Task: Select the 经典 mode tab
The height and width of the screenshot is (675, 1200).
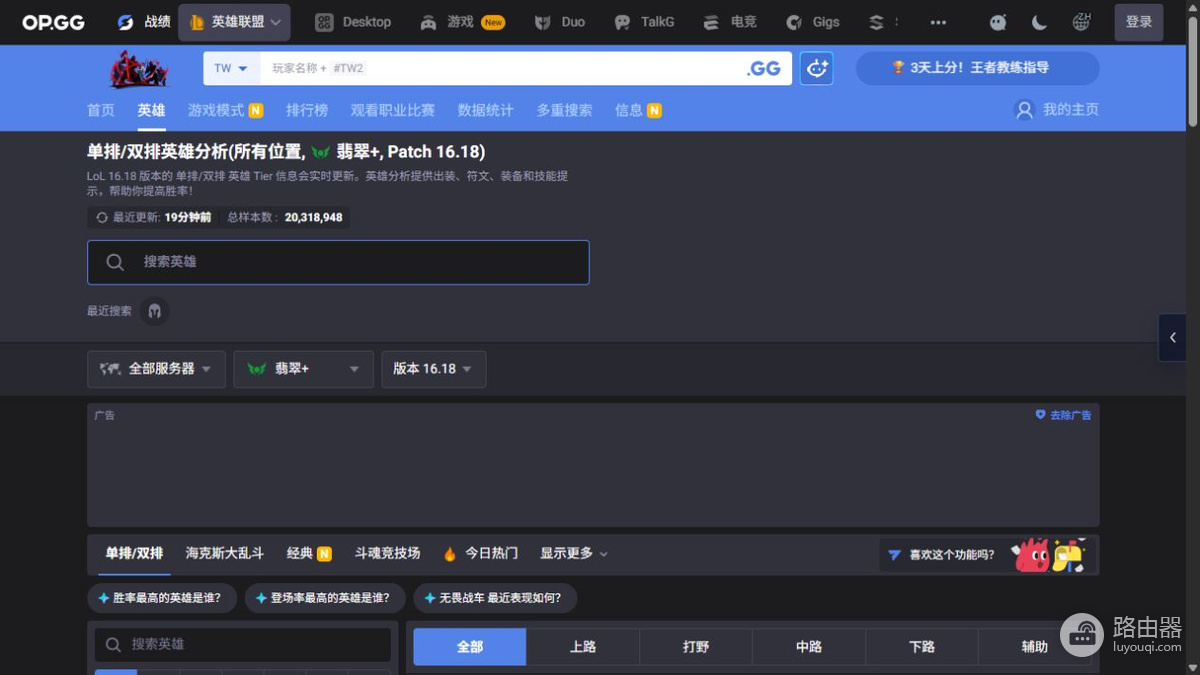Action: pos(309,553)
